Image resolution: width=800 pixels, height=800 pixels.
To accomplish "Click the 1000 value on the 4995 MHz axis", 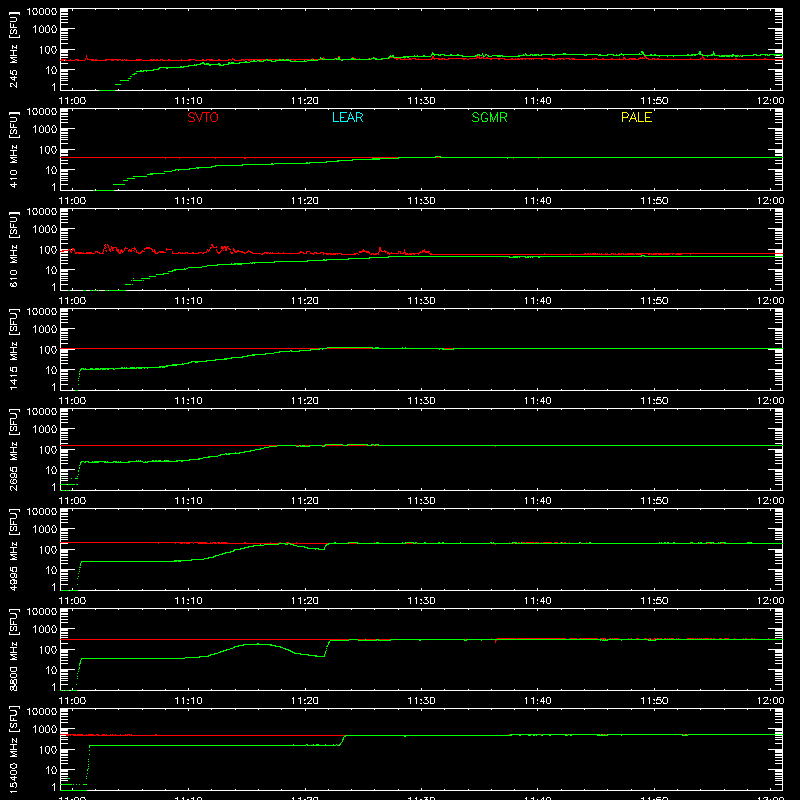I will 45,529.
